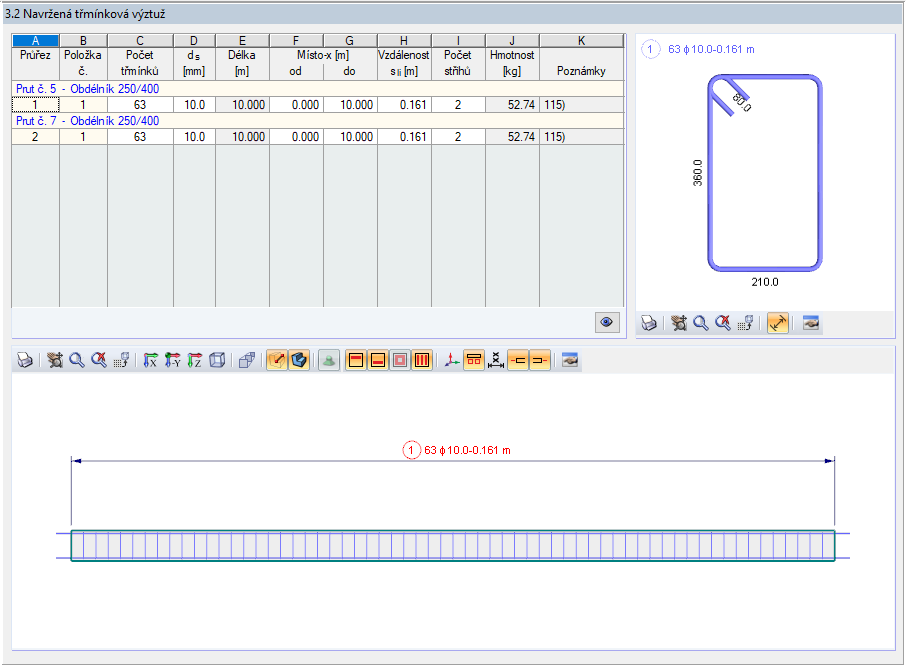Click the stacked cubes perspective icon
Viewport: 906px width, 666px height.
(247, 360)
